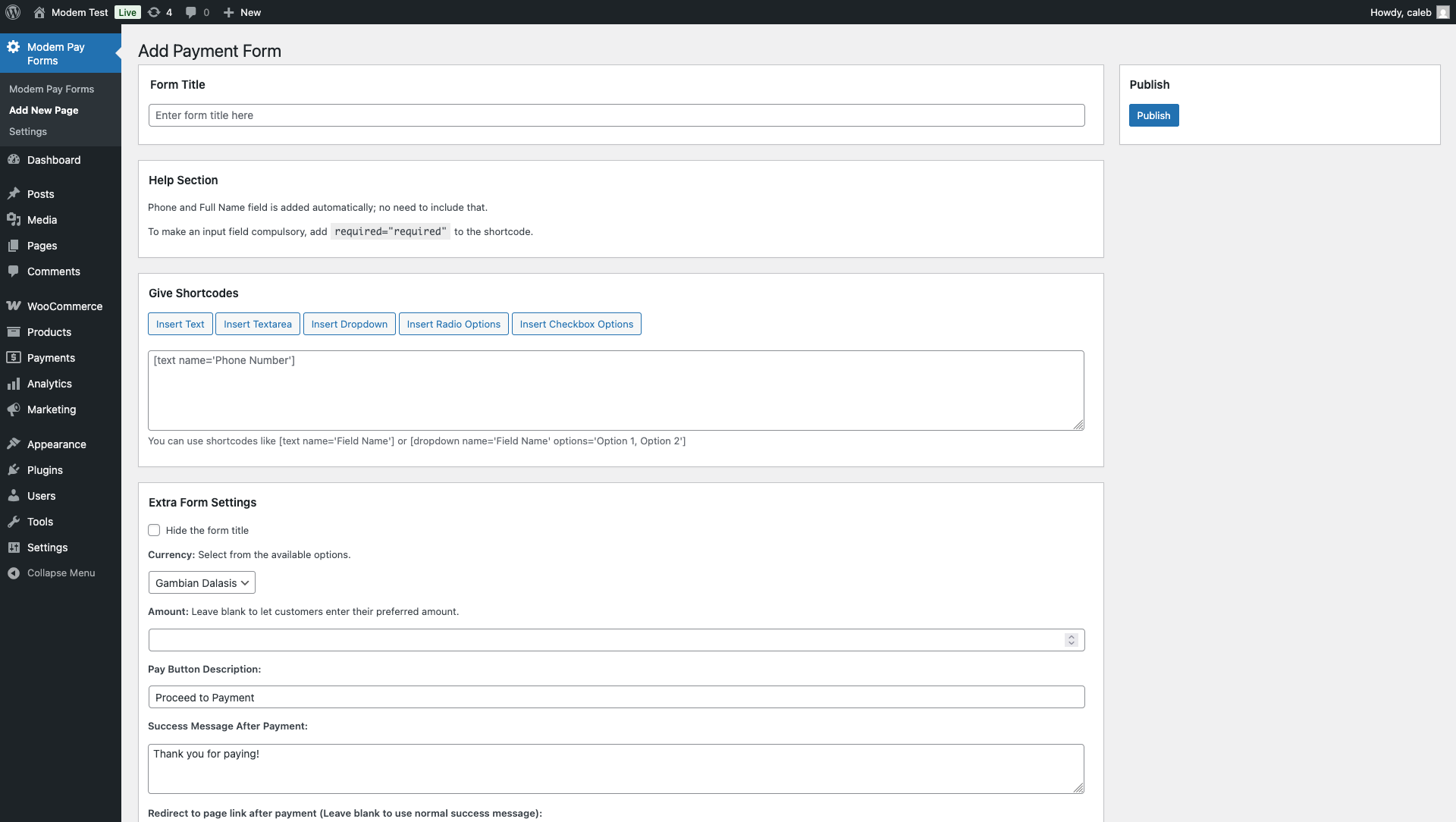Viewport: 1456px width, 822px height.
Task: Click the New (+) icon in admin bar
Action: point(228,12)
